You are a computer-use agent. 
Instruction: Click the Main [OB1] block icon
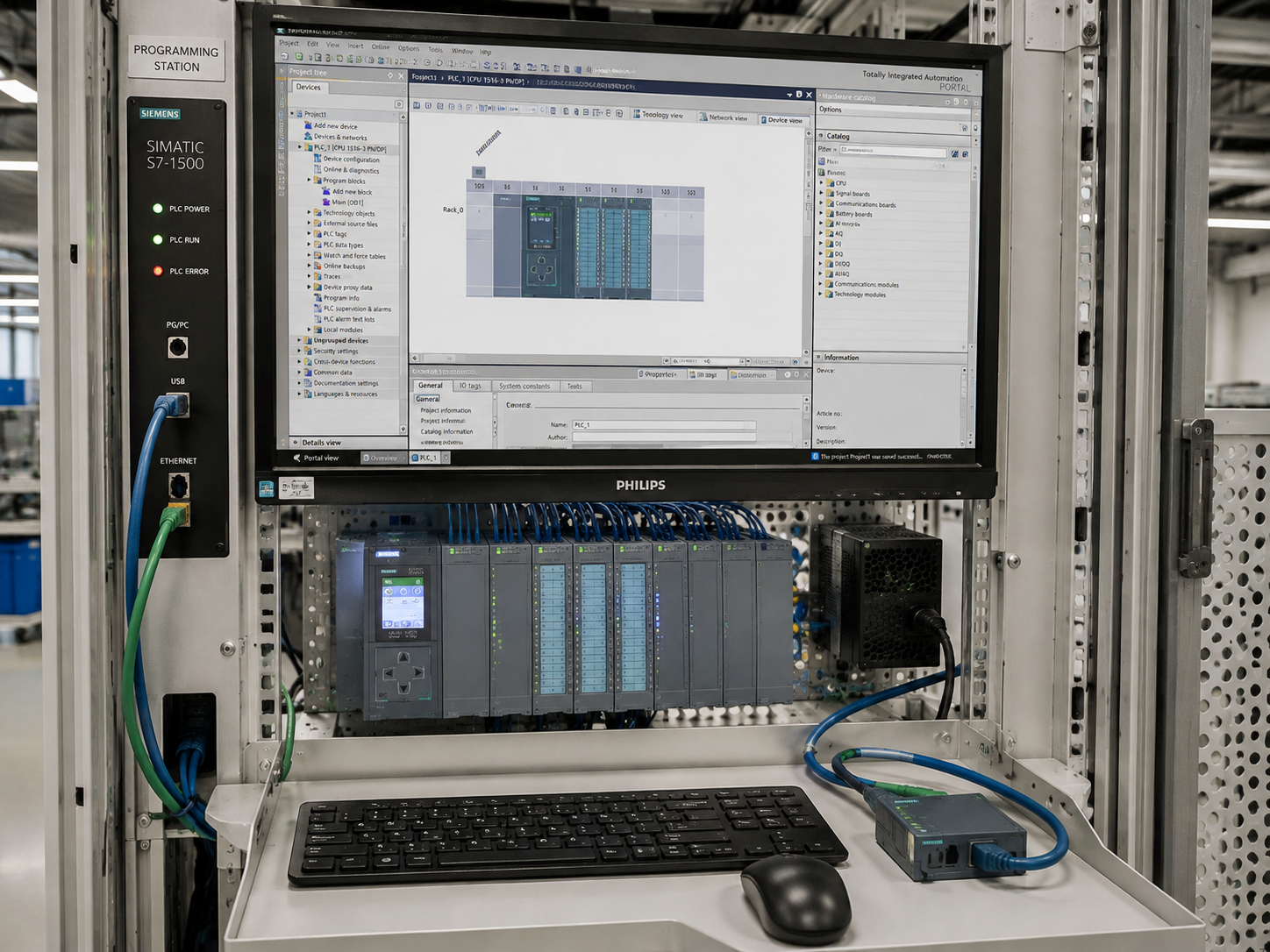[326, 202]
